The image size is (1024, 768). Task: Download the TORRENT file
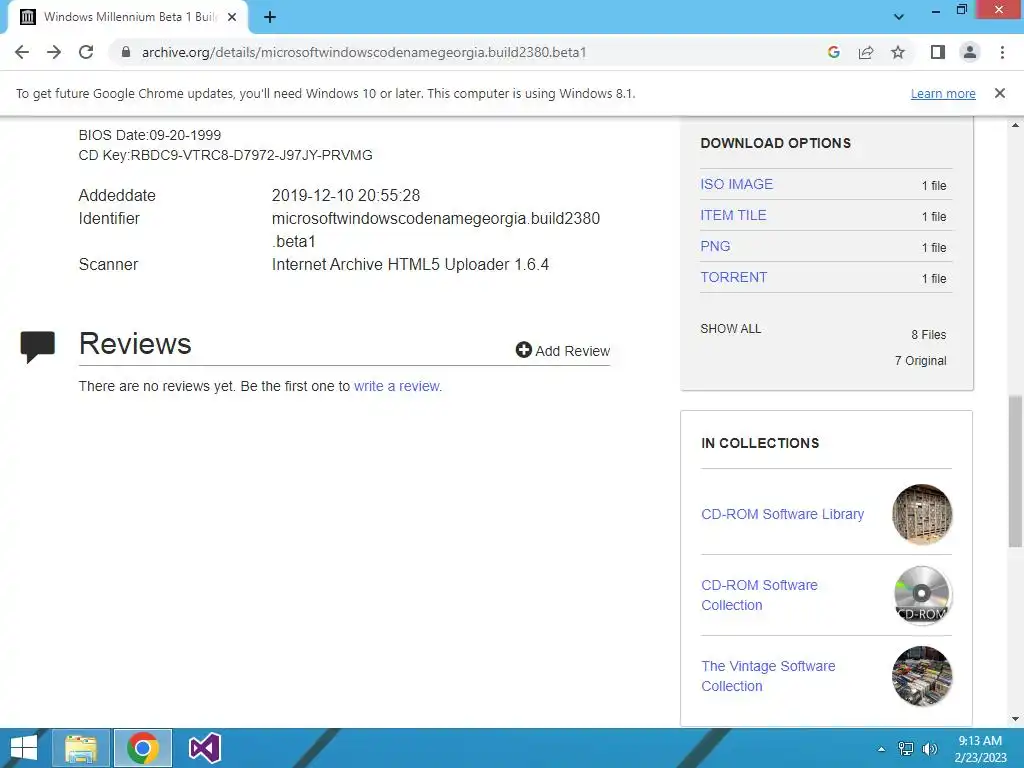pos(733,278)
